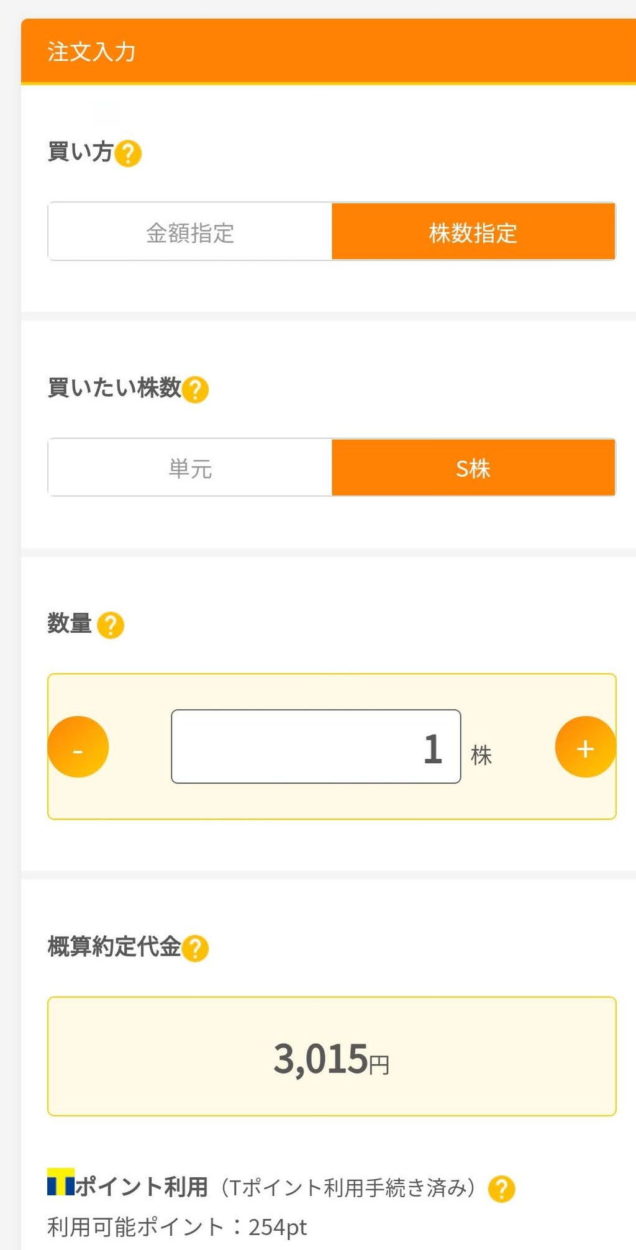Open help icon for 概算約定代金
Screen dimensions: 636x1250
[x=196, y=948]
